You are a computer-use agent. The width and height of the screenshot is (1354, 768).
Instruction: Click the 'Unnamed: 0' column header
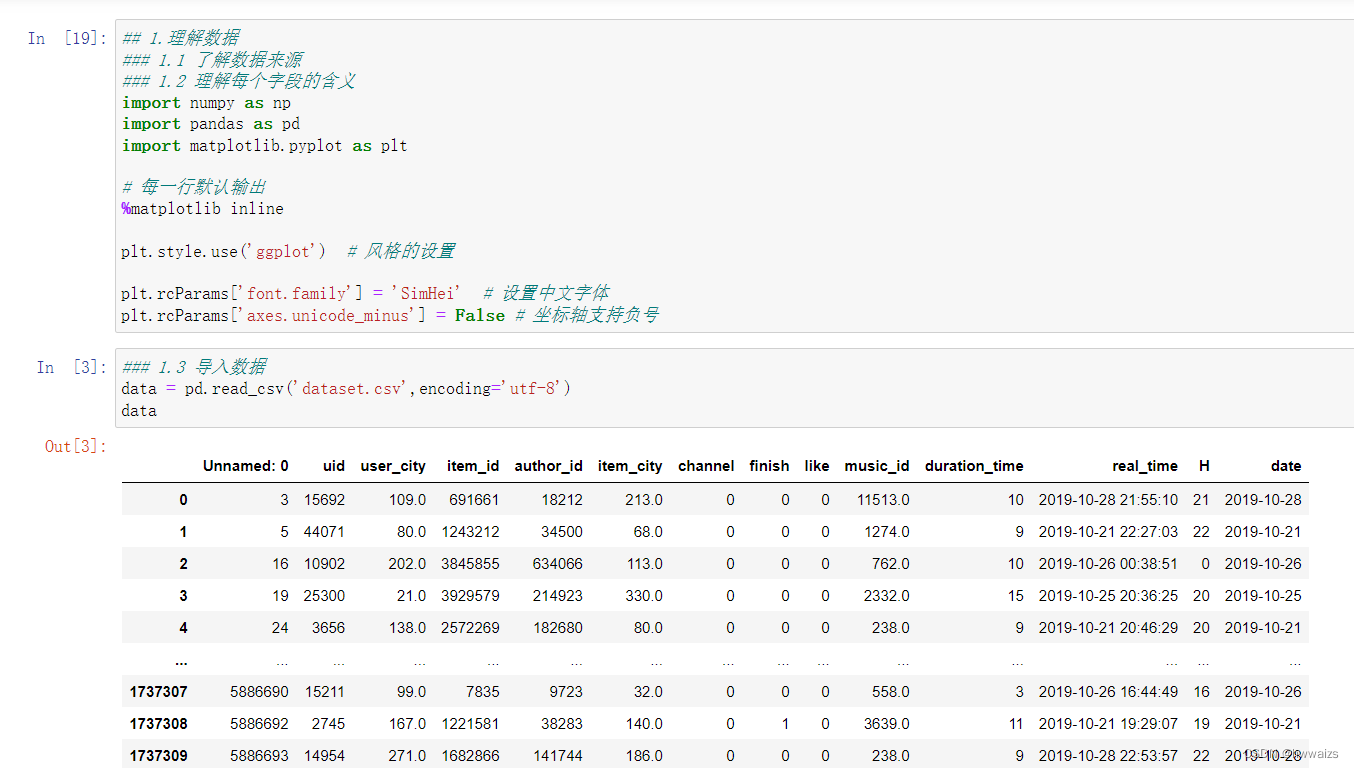coord(246,466)
